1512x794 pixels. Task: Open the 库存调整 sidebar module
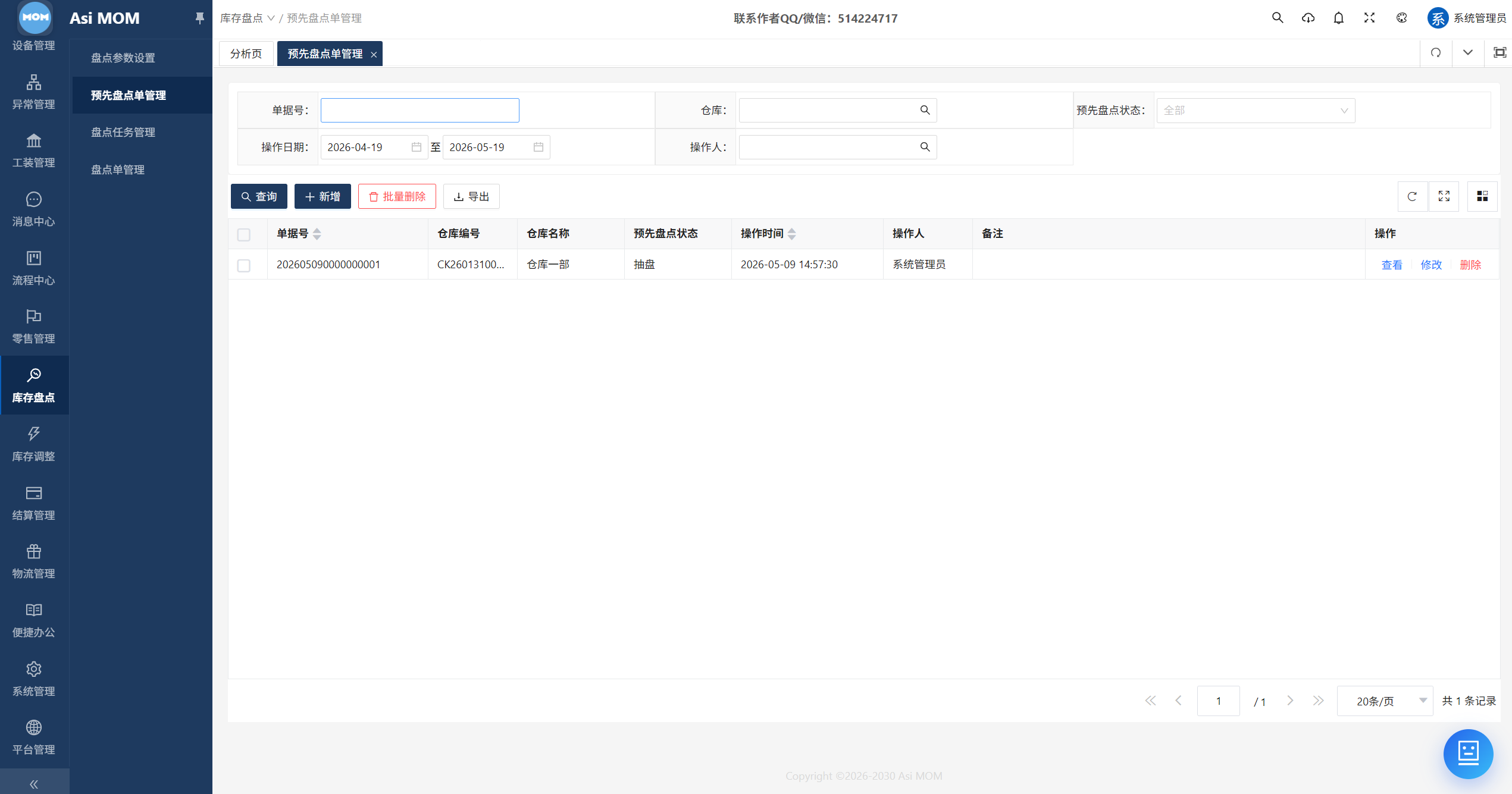[34, 444]
